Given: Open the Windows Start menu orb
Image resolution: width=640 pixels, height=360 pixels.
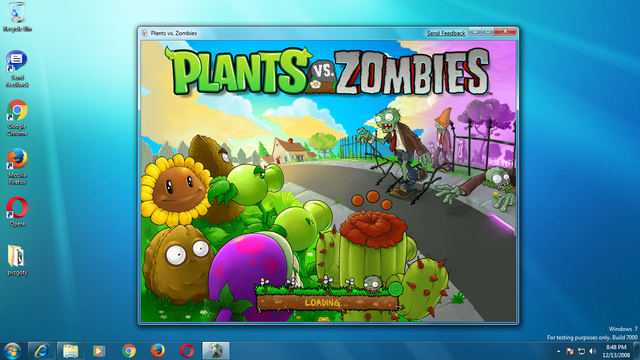Looking at the screenshot, I should point(12,351).
